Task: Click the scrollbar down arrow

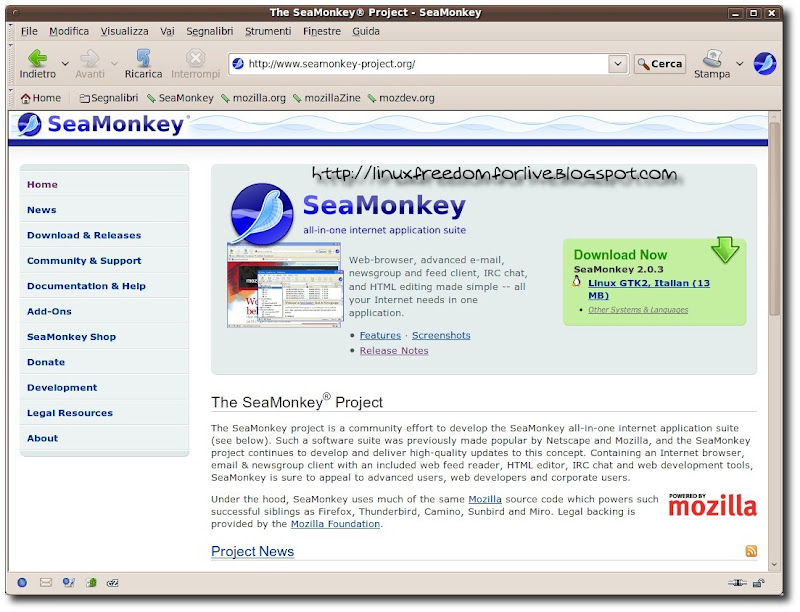Action: coord(774,565)
